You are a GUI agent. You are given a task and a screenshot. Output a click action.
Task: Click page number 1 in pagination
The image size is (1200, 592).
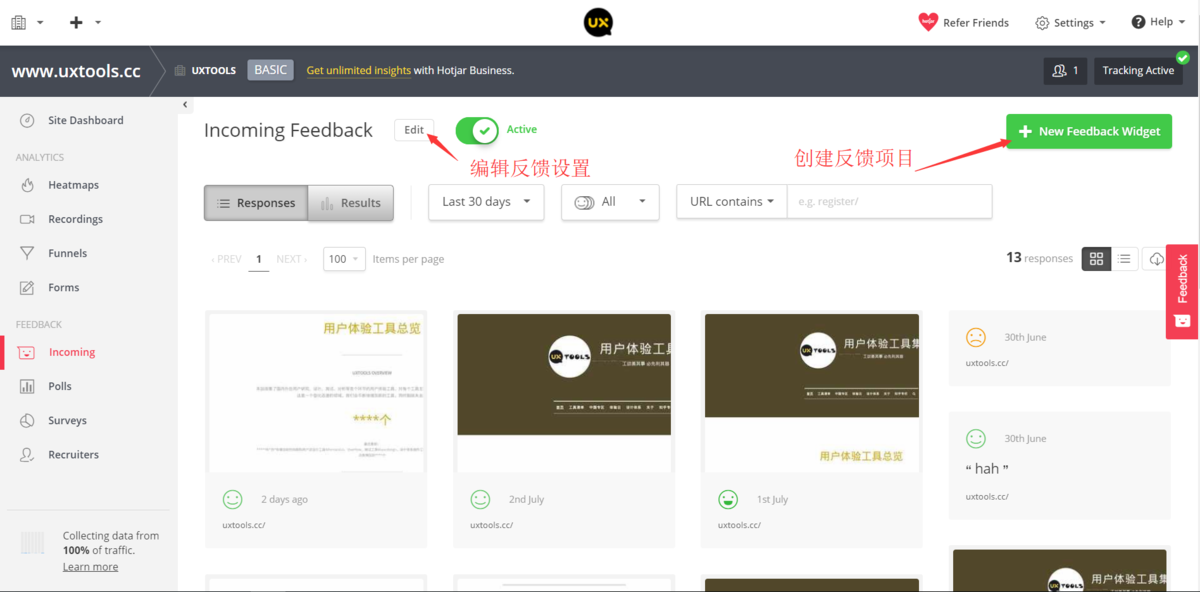click(258, 259)
